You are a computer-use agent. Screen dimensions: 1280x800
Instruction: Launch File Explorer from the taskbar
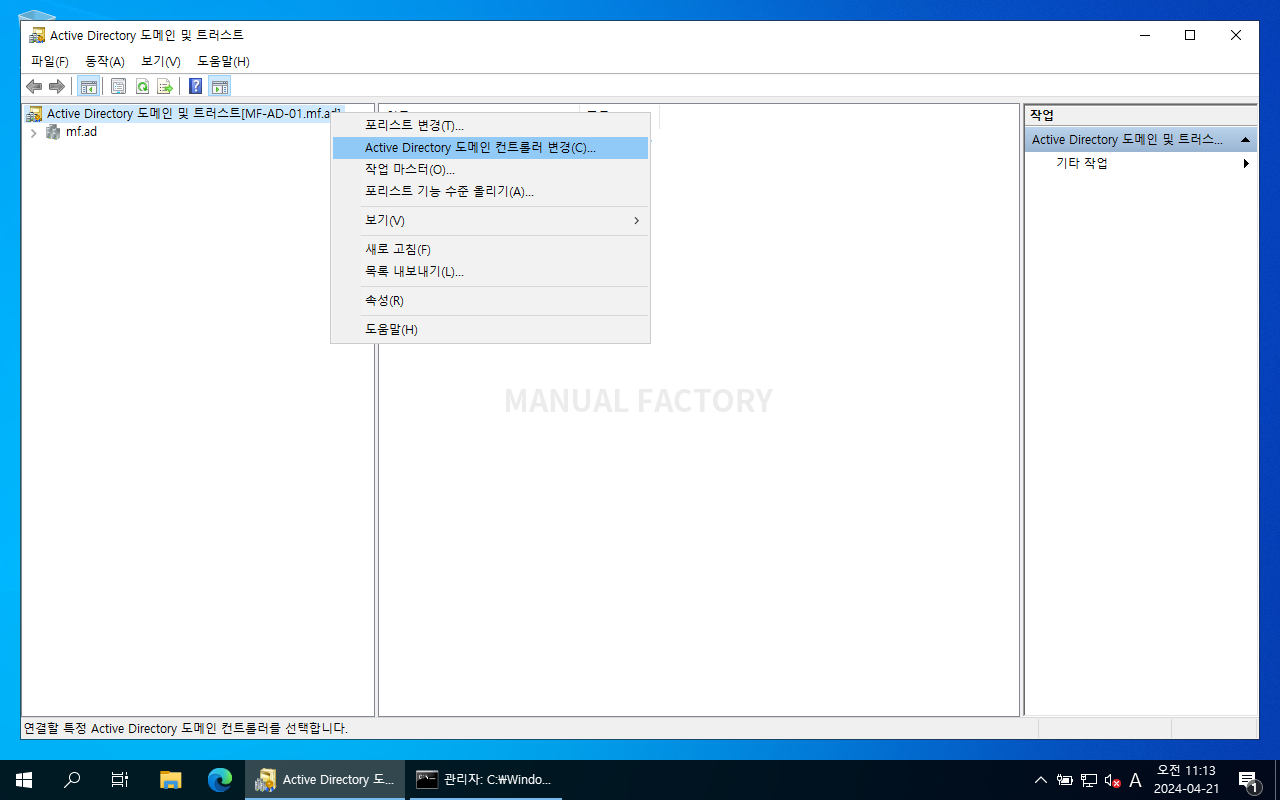pyautogui.click(x=171, y=780)
